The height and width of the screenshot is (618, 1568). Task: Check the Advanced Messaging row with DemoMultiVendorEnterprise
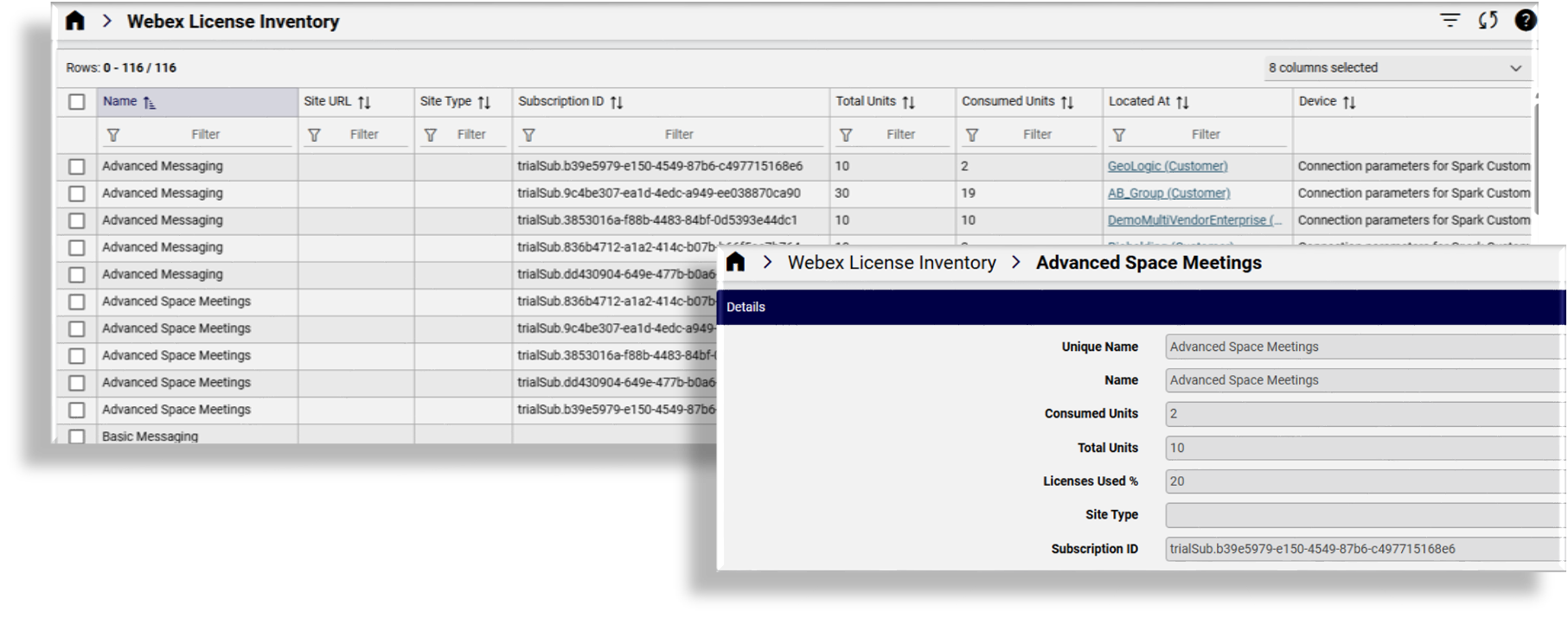(x=77, y=220)
